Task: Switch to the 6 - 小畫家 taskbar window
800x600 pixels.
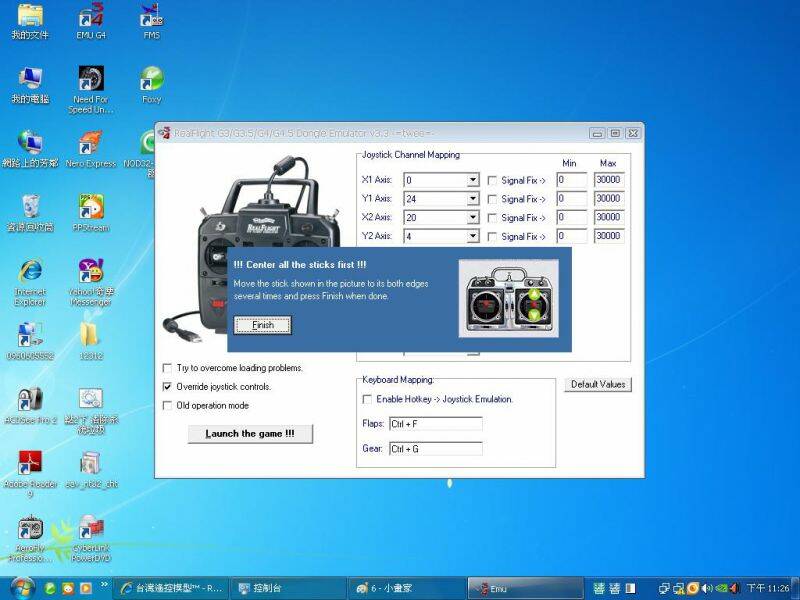Action: (x=407, y=588)
